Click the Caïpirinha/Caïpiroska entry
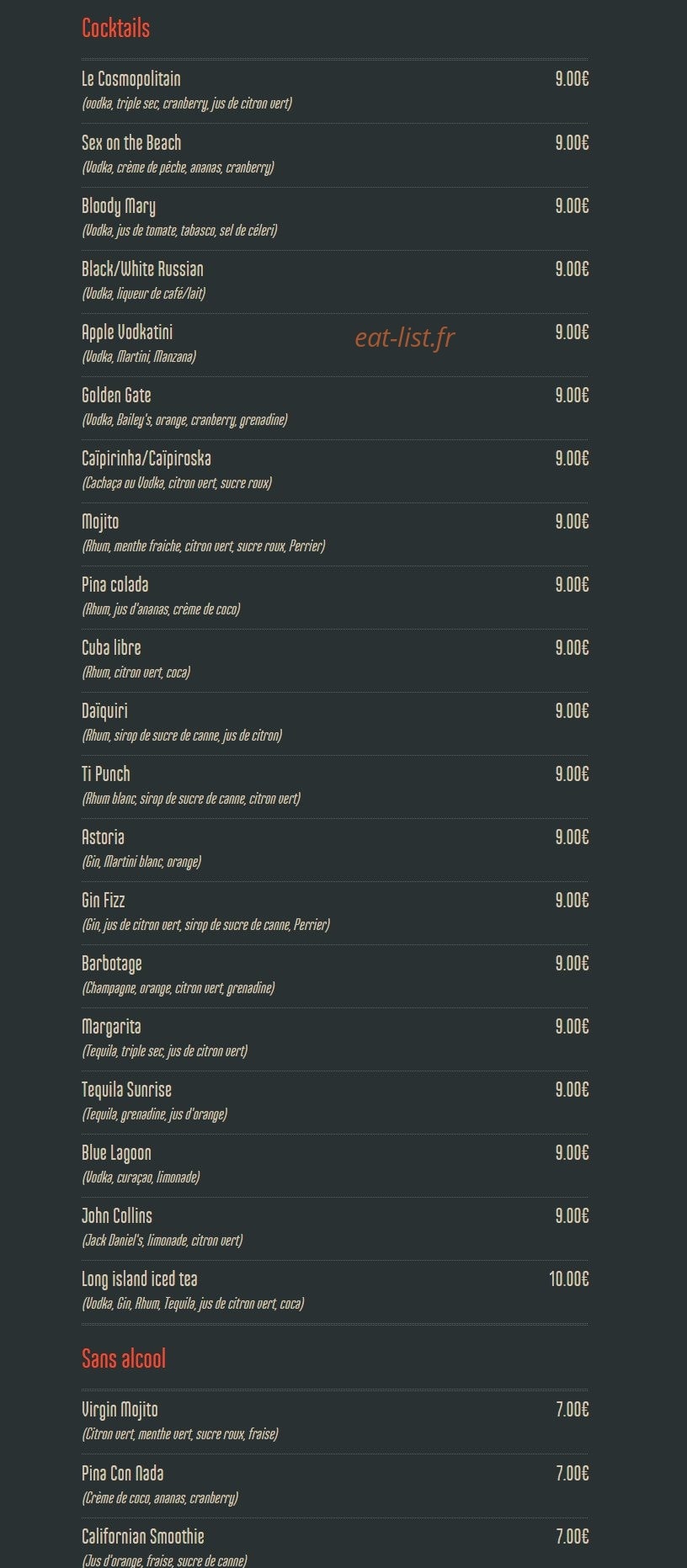687x1568 pixels. click(x=146, y=459)
